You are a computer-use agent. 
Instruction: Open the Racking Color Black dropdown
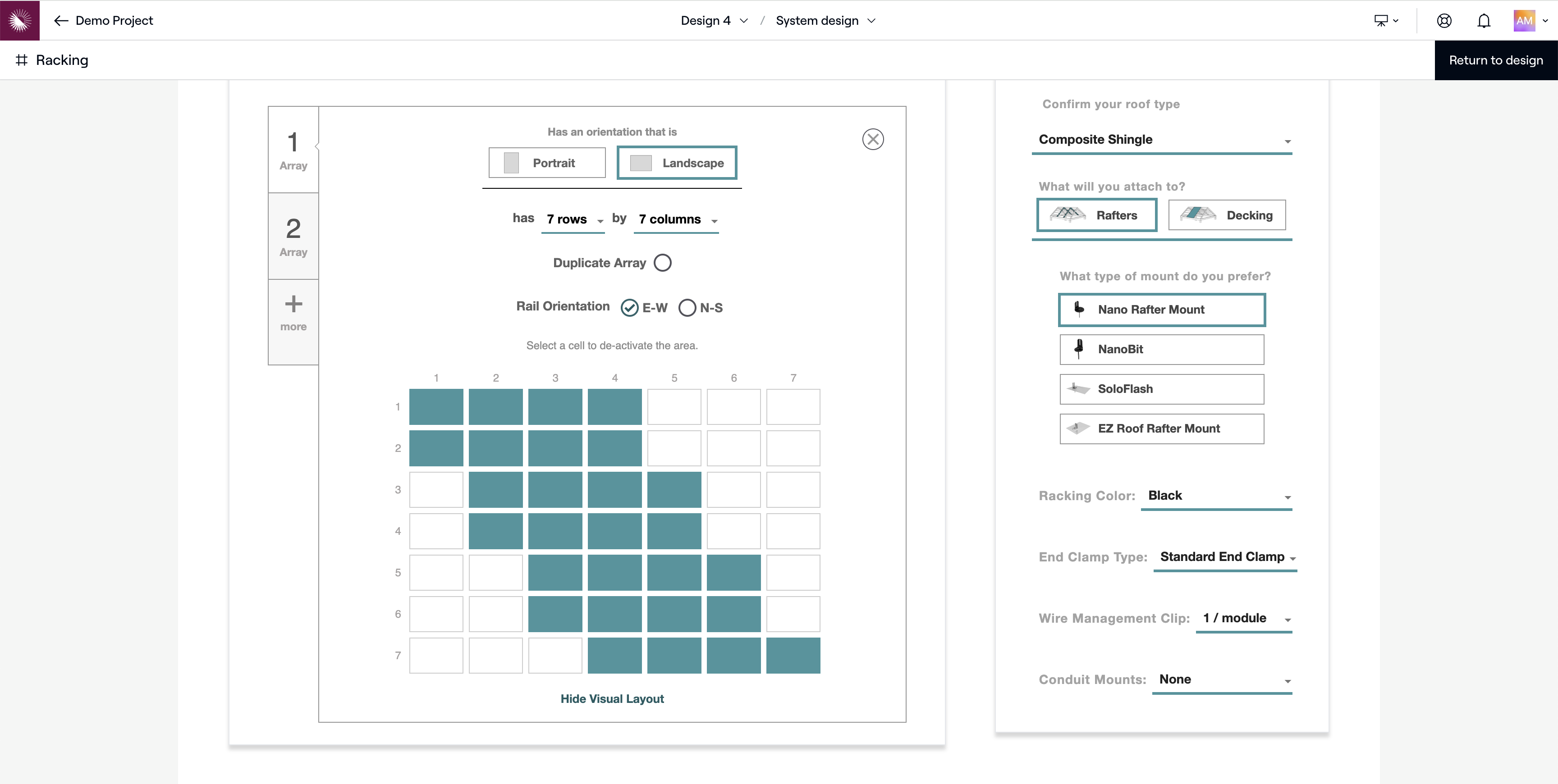pos(1216,496)
